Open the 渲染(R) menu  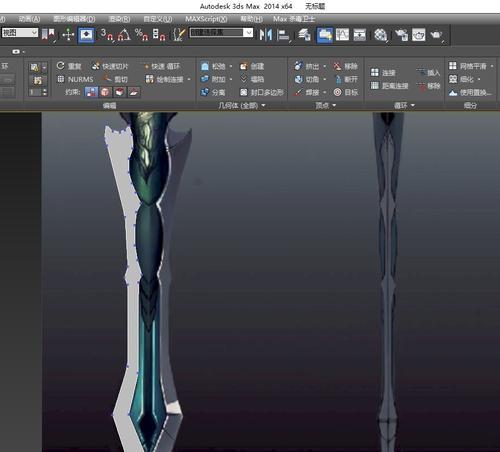tap(119, 19)
